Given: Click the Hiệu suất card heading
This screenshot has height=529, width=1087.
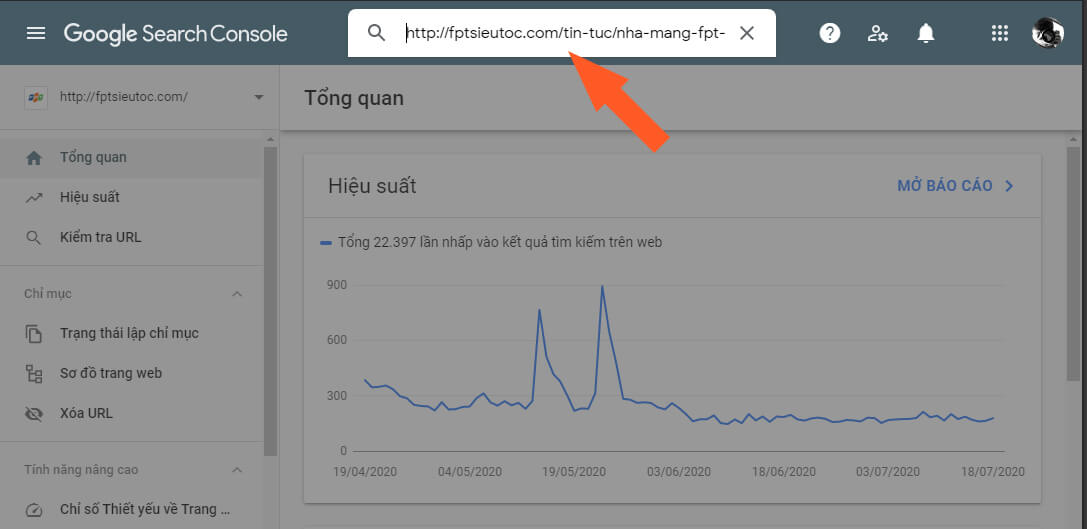Looking at the screenshot, I should click(372, 187).
